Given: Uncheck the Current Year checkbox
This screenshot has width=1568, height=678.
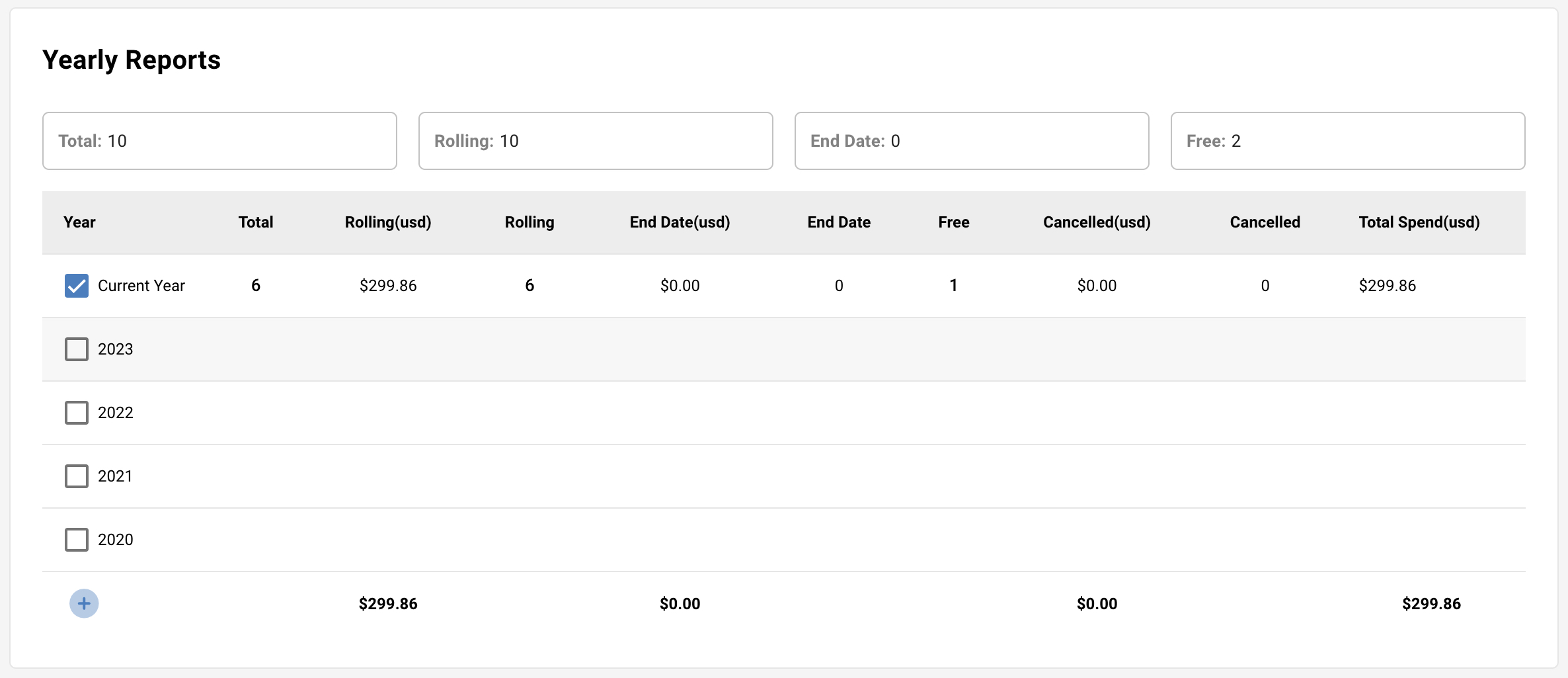Looking at the screenshot, I should (x=77, y=286).
